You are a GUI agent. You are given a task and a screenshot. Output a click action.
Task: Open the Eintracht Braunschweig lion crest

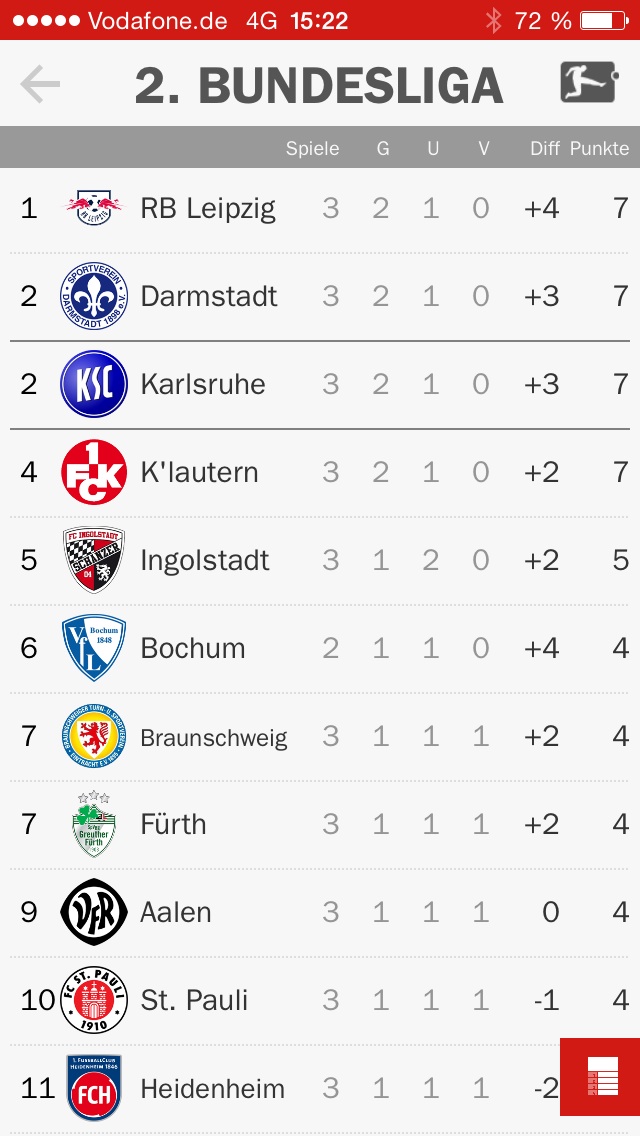point(94,736)
